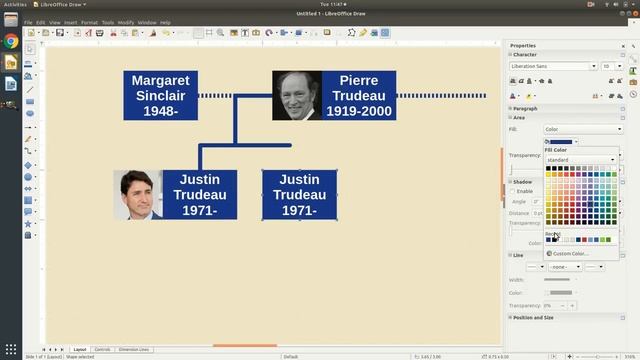Select the Block Arrows tool

point(28,189)
